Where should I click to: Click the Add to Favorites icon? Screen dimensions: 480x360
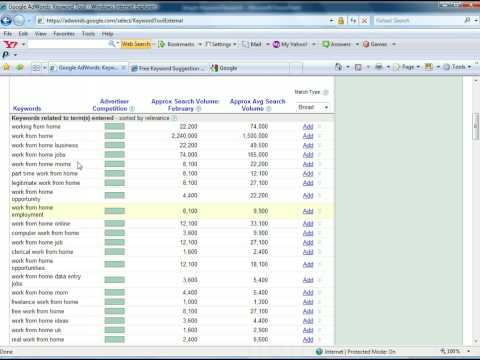click(20, 68)
